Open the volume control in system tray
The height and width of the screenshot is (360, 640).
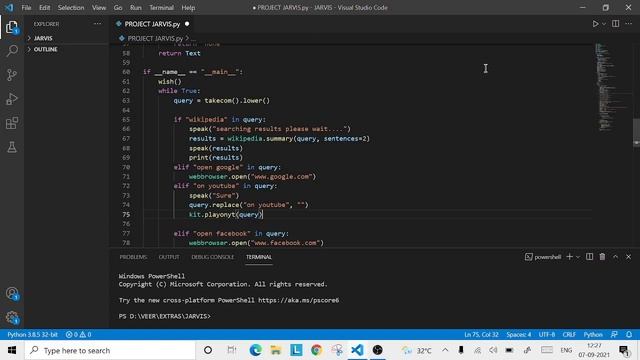tap(493, 350)
